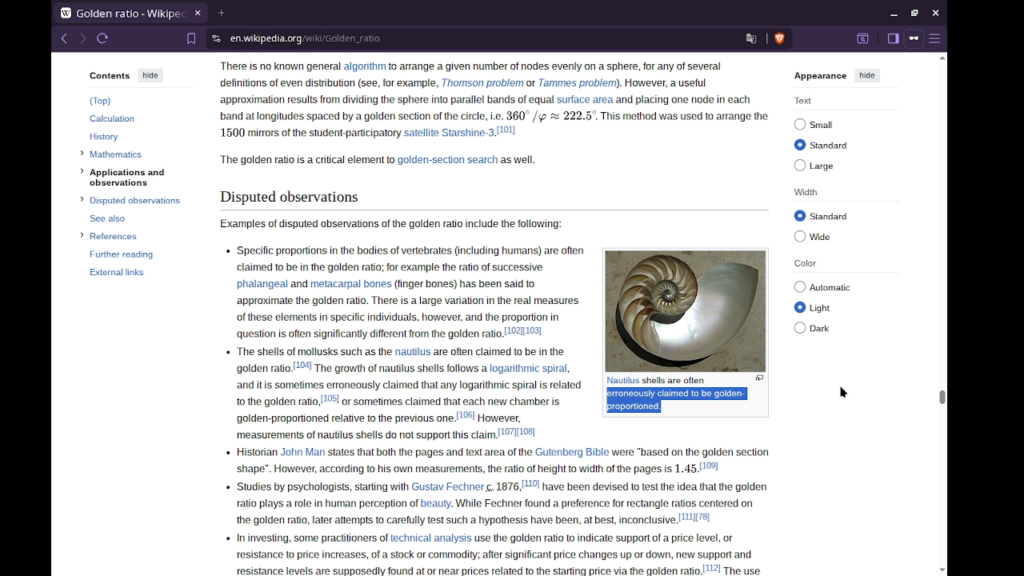
Task: Open the phalangeal link
Action: point(262,283)
